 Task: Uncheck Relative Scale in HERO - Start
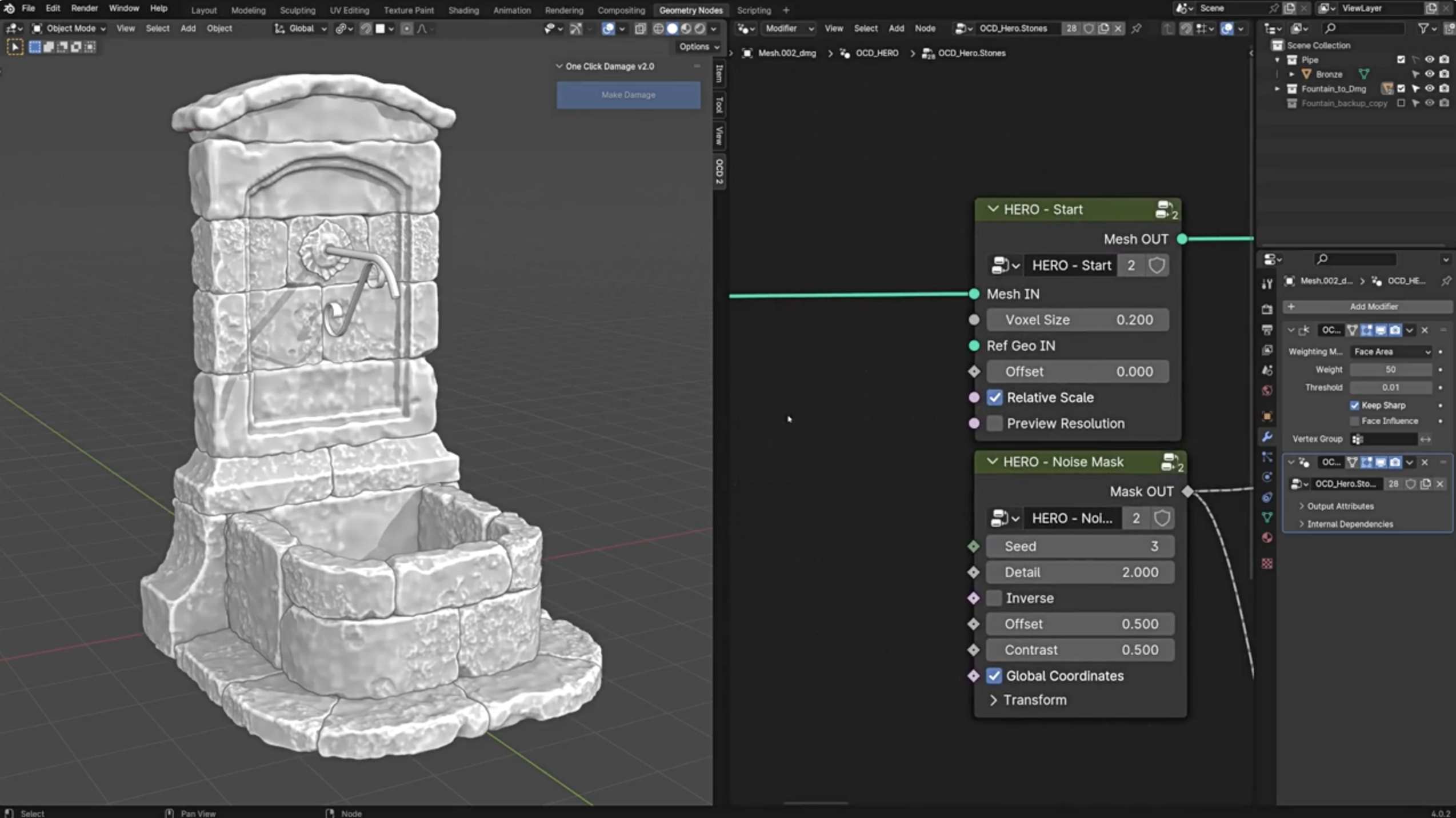tap(994, 398)
